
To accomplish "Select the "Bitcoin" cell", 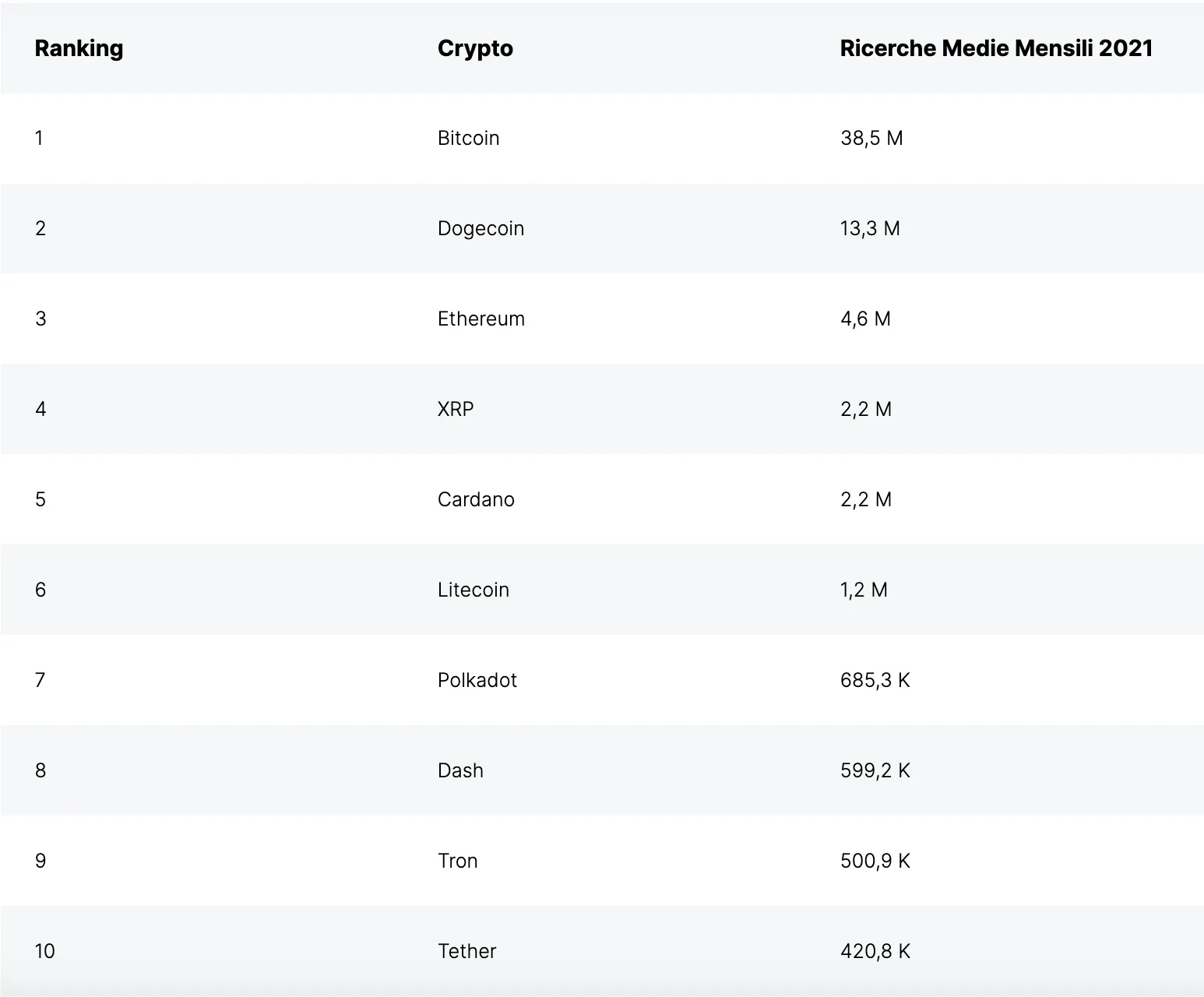I will [468, 138].
